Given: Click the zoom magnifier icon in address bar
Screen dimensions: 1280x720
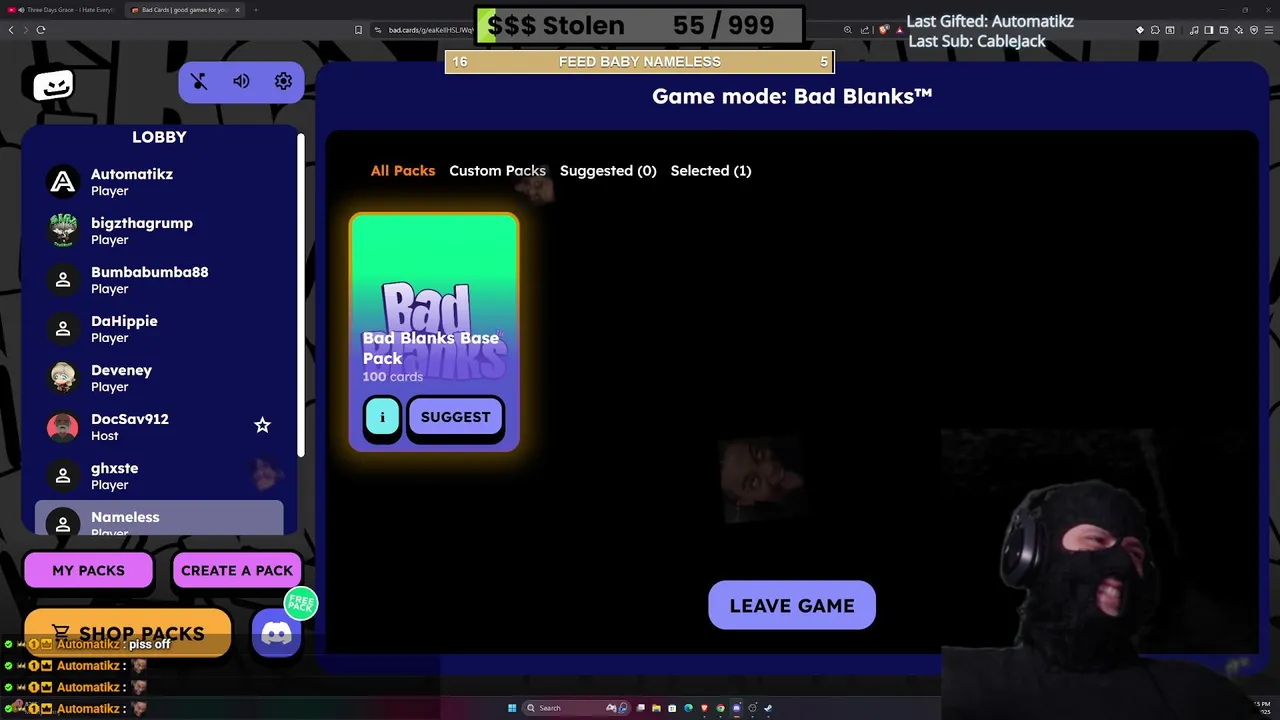Looking at the screenshot, I should [x=848, y=30].
